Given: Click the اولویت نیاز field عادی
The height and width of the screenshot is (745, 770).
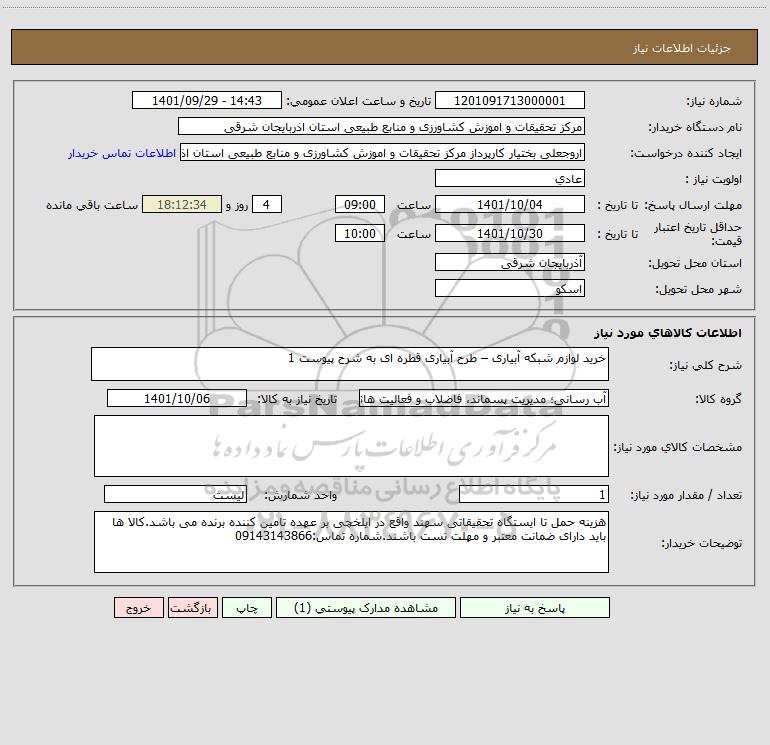Looking at the screenshot, I should pos(510,178).
